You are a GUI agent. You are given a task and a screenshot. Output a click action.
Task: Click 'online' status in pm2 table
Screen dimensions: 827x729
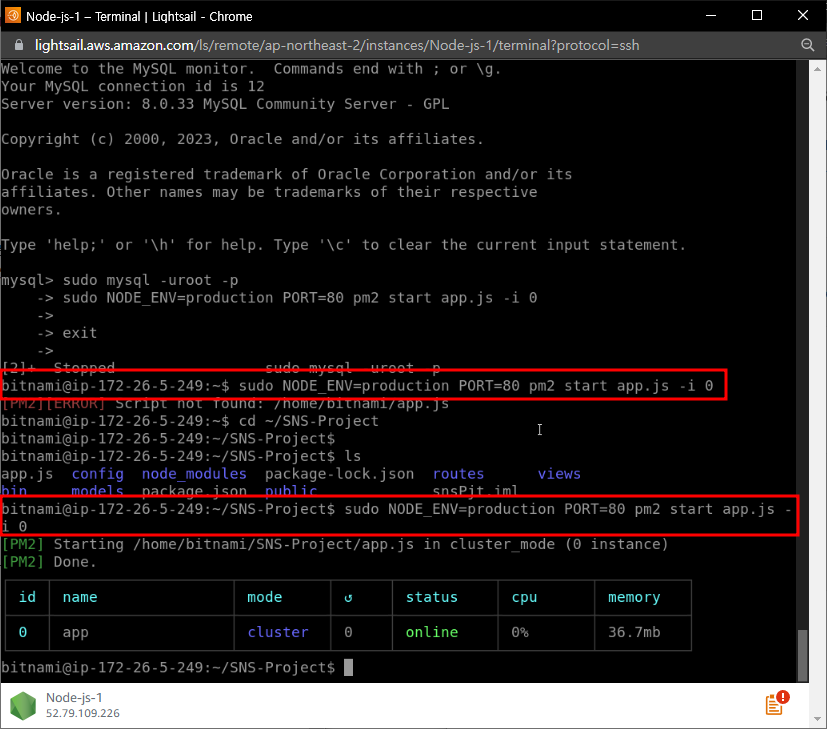(432, 632)
